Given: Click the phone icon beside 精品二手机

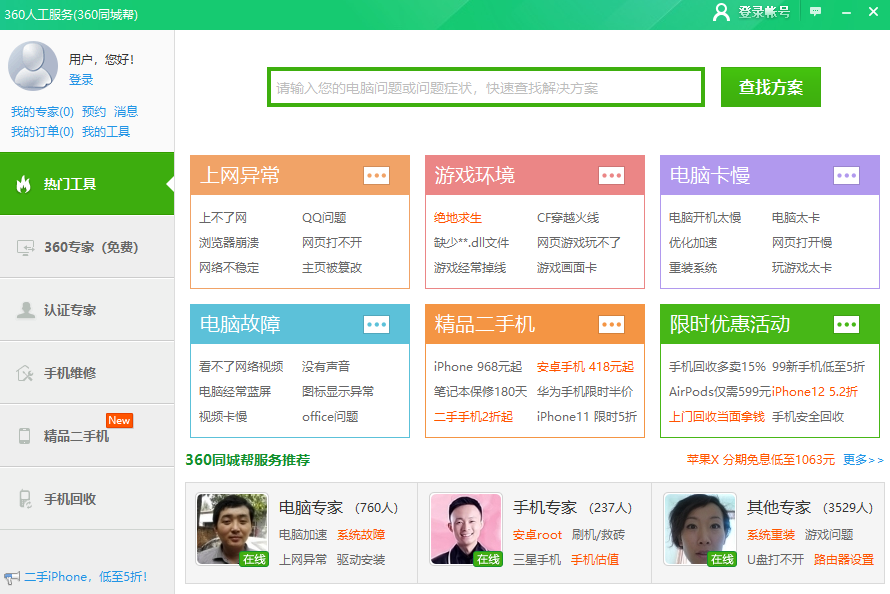Looking at the screenshot, I should (24, 436).
